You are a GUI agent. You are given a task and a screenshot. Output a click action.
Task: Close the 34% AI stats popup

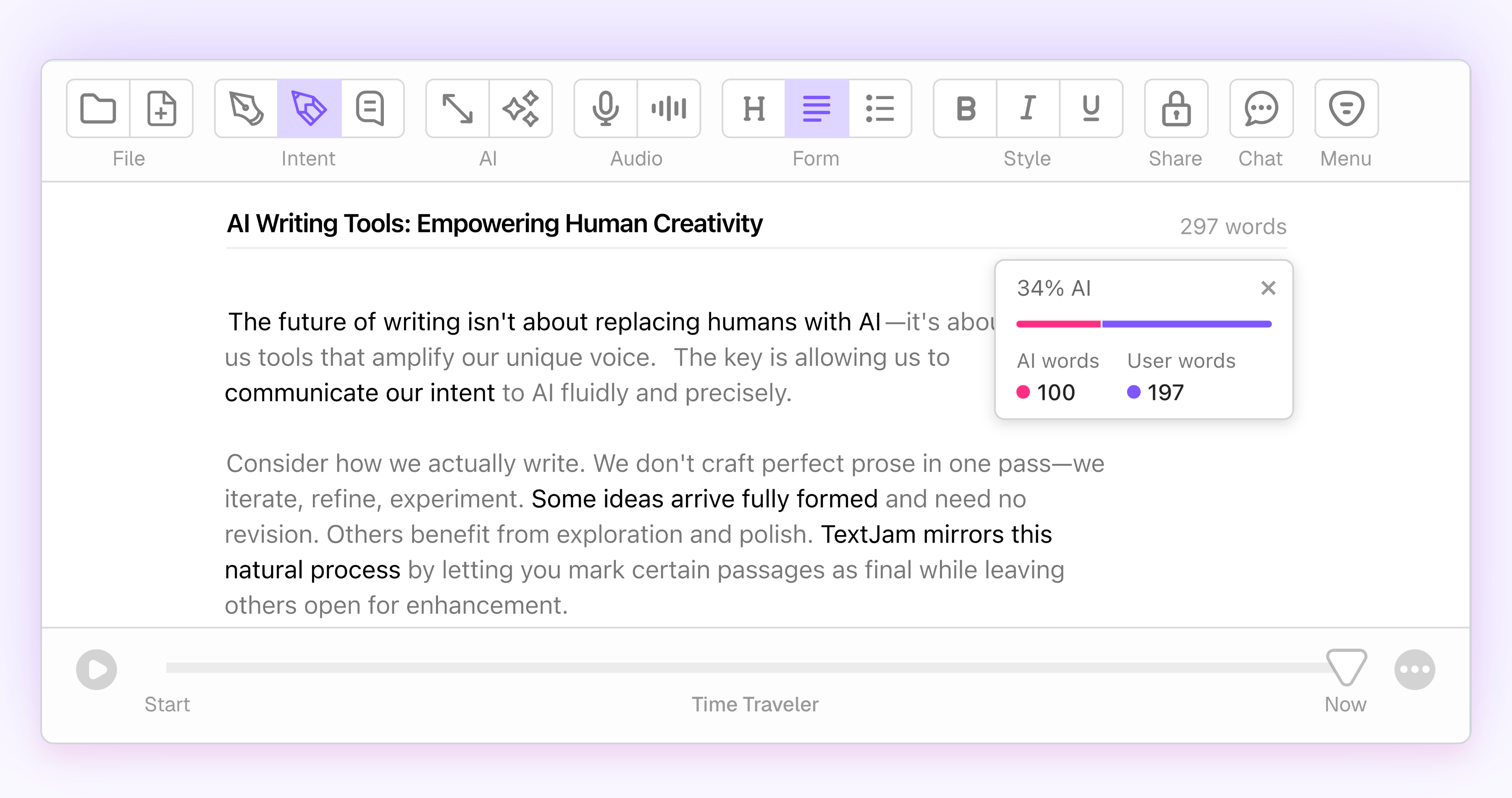[1268, 288]
